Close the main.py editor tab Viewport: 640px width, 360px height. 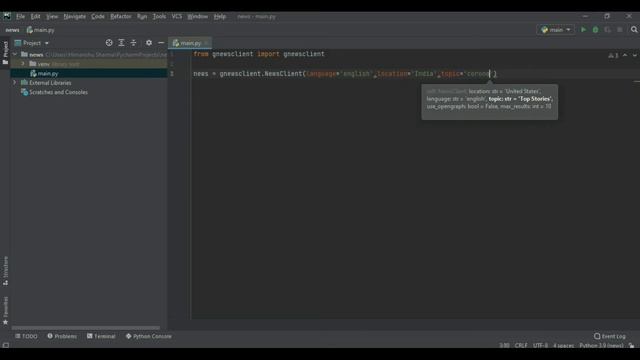(x=207, y=43)
